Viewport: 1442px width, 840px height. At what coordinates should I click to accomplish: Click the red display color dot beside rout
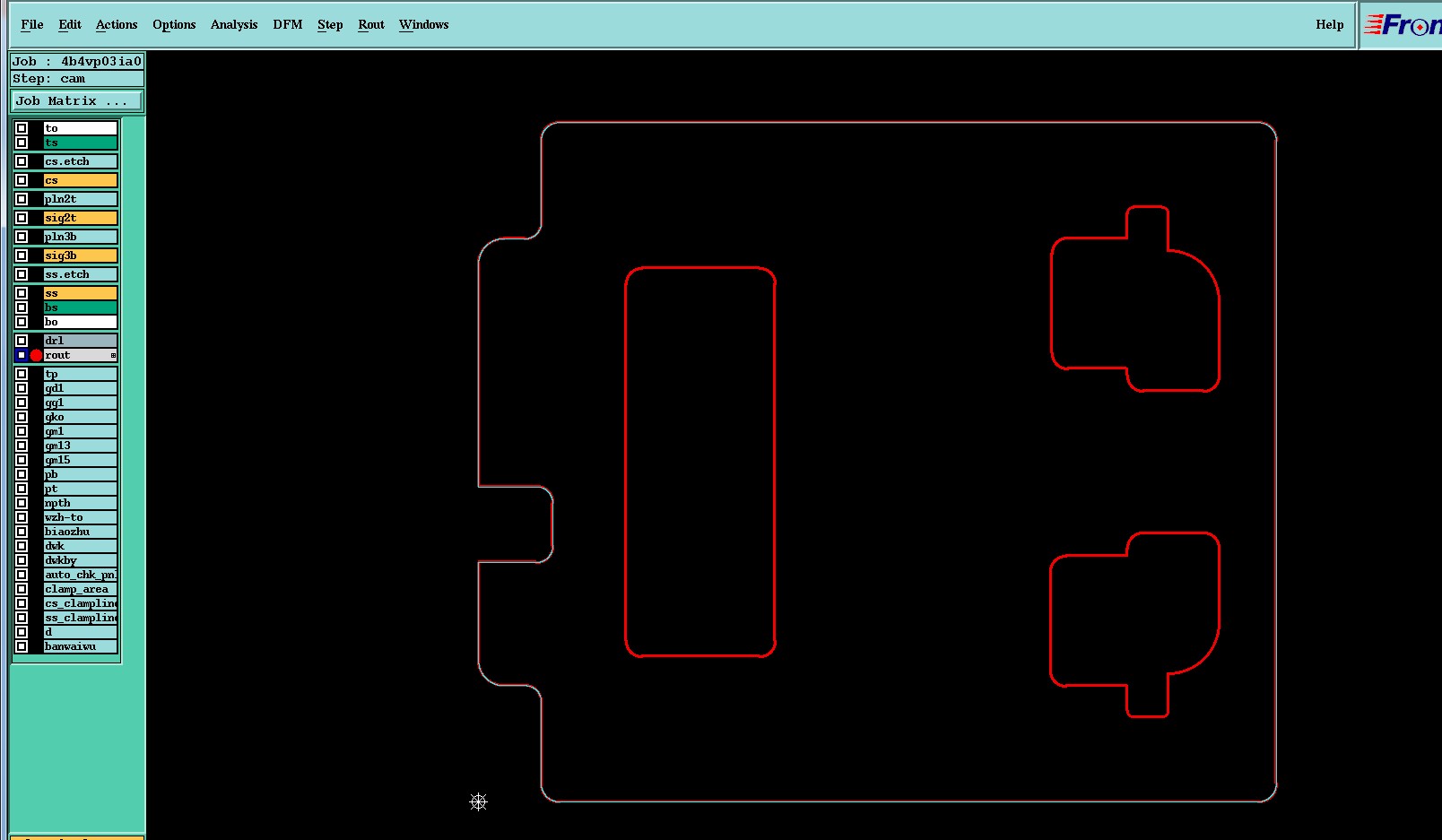tap(36, 355)
